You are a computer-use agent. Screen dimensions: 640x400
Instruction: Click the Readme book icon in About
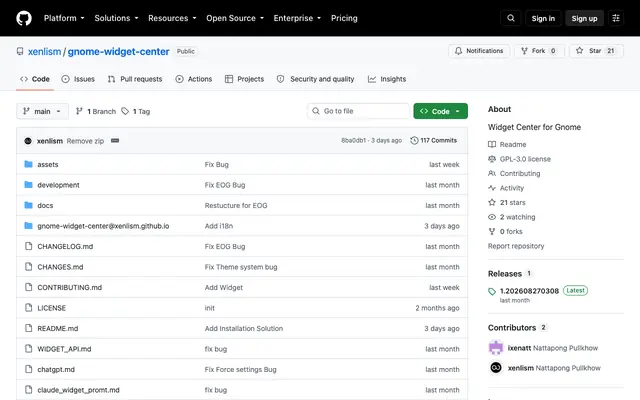(x=492, y=144)
